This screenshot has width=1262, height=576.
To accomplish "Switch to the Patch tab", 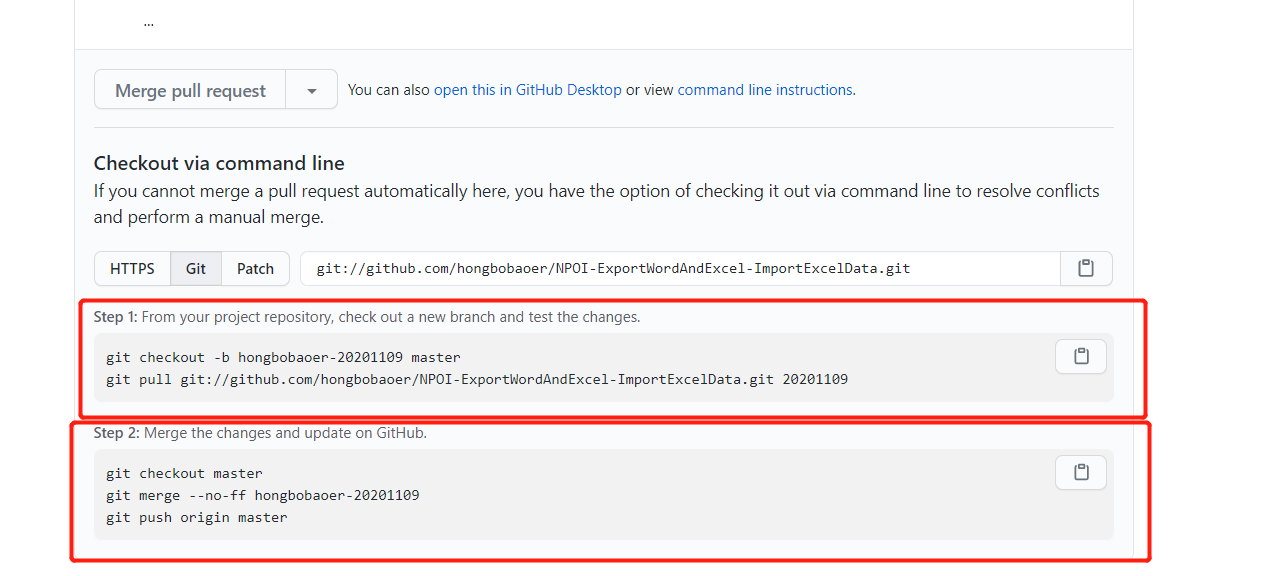I will click(x=255, y=268).
